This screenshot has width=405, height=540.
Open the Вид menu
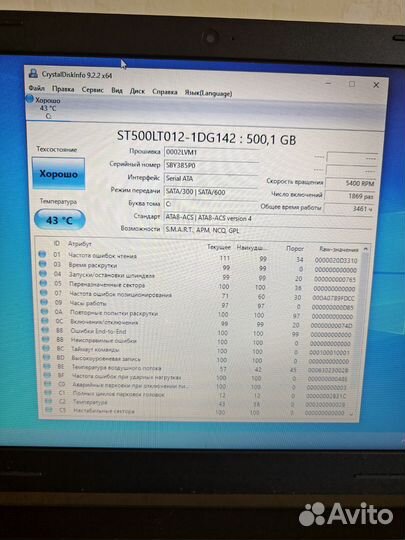pos(117,90)
